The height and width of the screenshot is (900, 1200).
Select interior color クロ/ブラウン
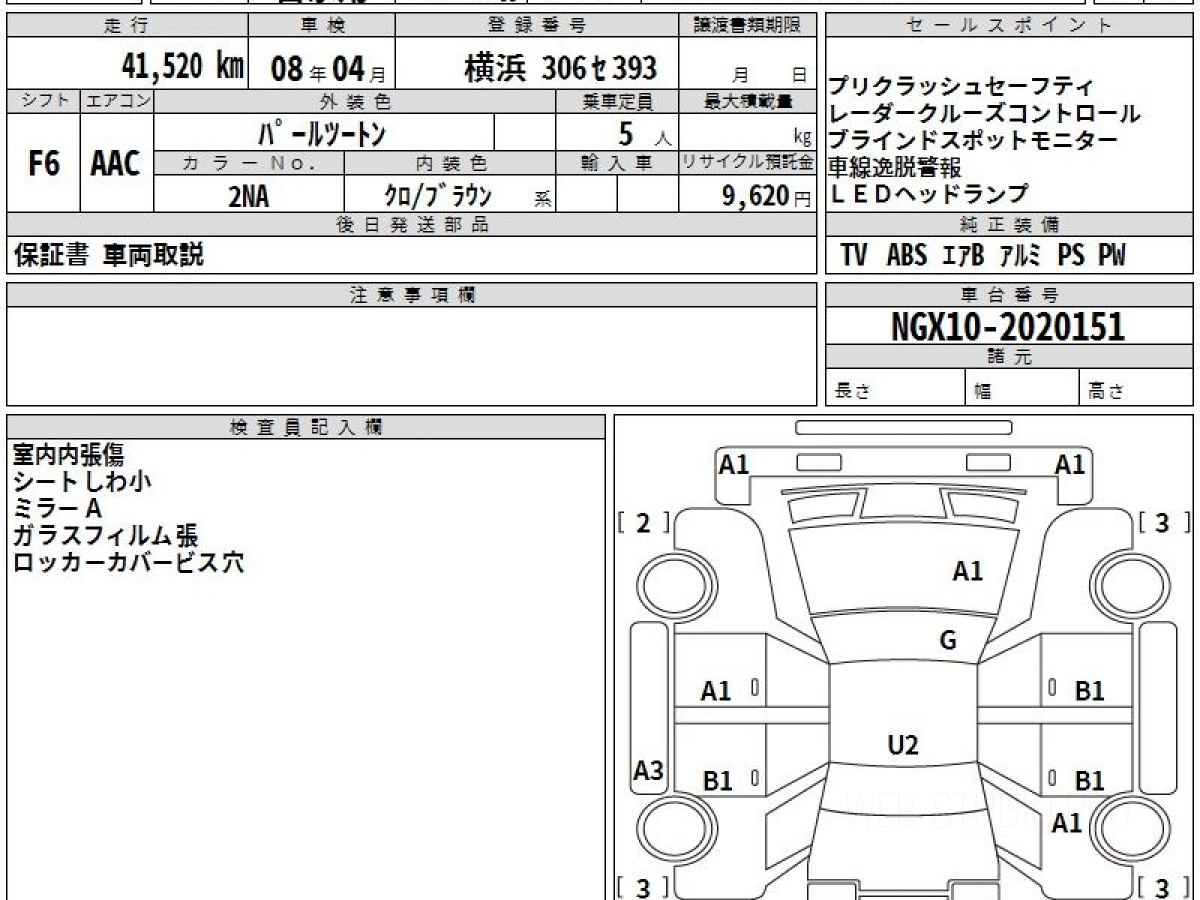point(438,194)
